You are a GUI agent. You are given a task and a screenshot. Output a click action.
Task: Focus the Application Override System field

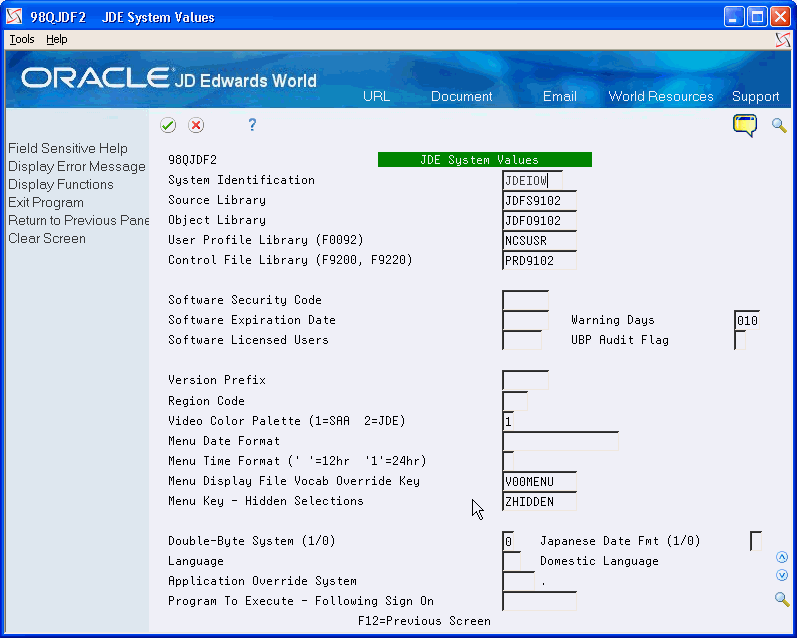click(518, 581)
